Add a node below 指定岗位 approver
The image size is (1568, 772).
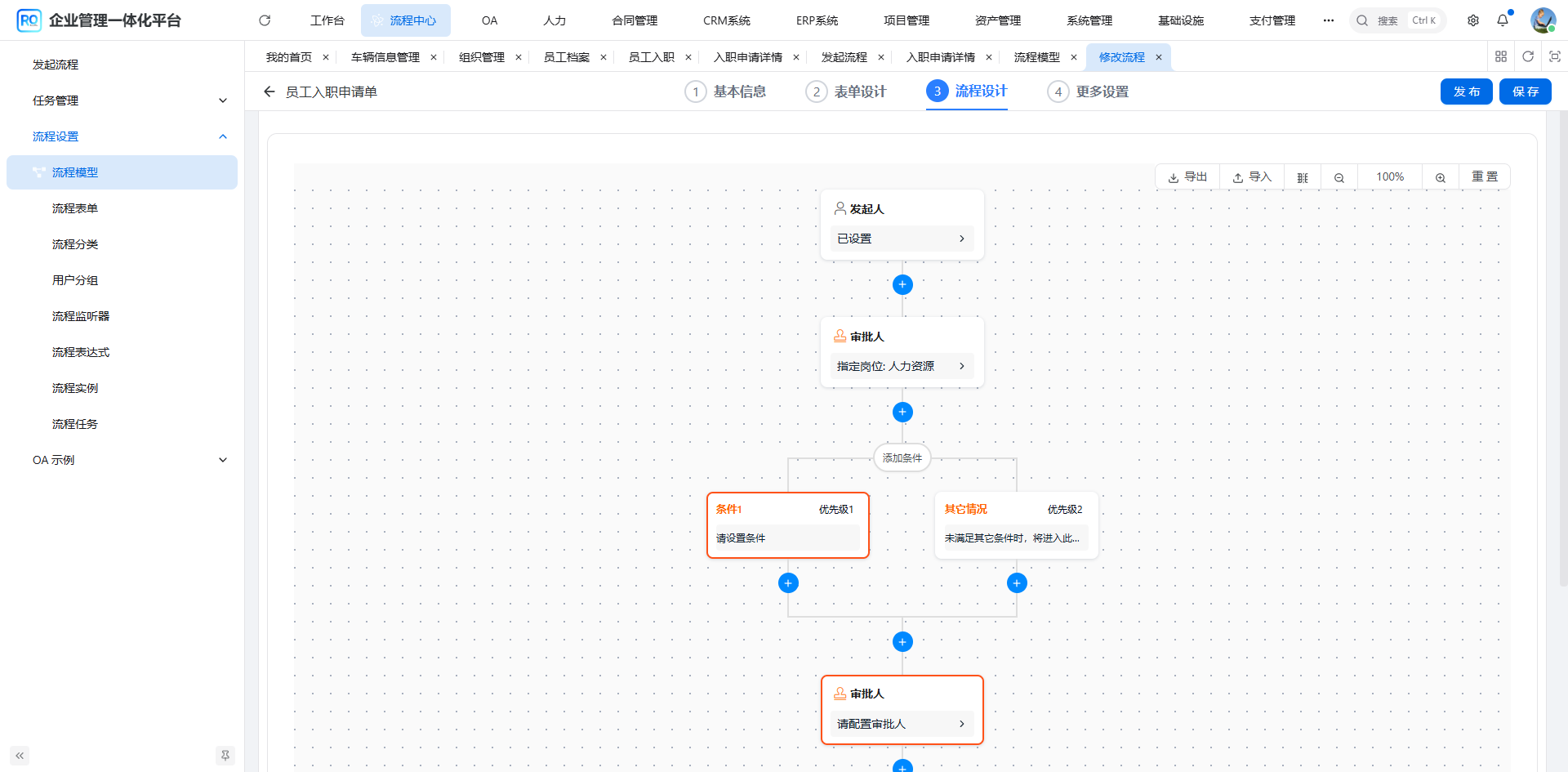pyautogui.click(x=902, y=412)
